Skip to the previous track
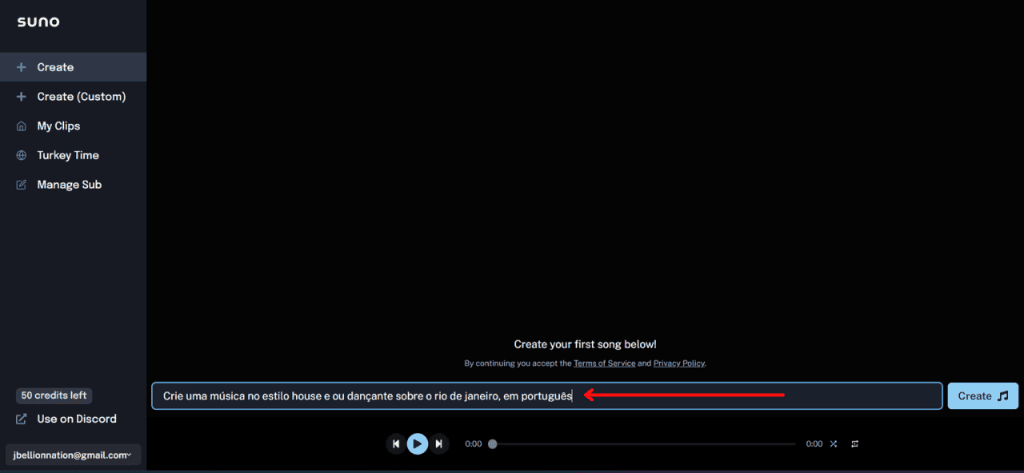This screenshot has width=1024, height=473. click(x=396, y=444)
